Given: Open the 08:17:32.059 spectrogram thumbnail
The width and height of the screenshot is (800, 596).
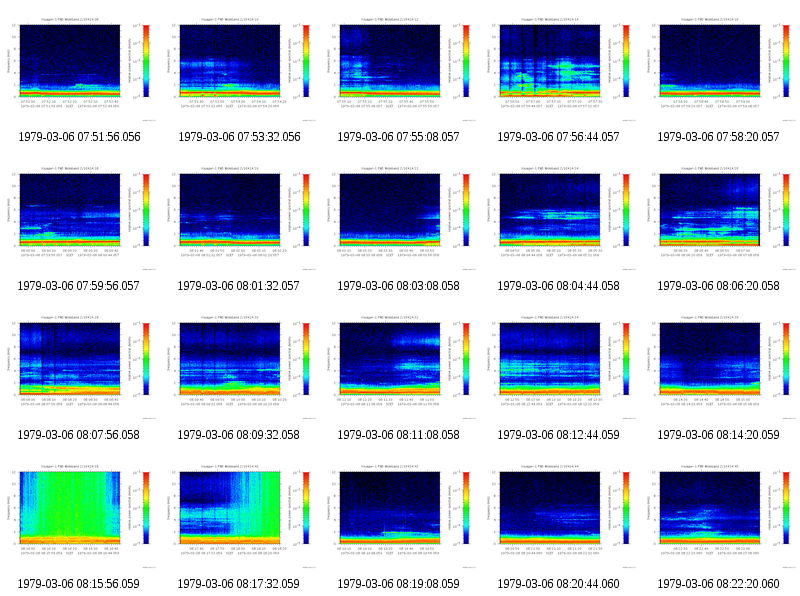Looking at the screenshot, I should (239, 516).
